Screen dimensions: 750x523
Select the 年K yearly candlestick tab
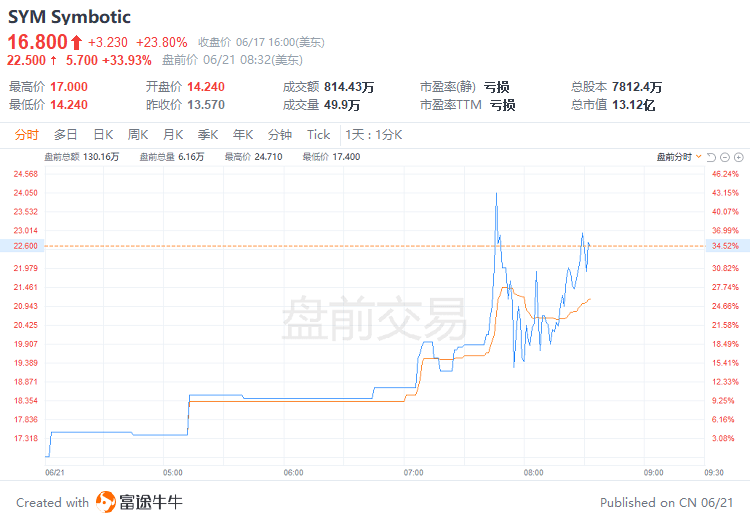tap(243, 135)
